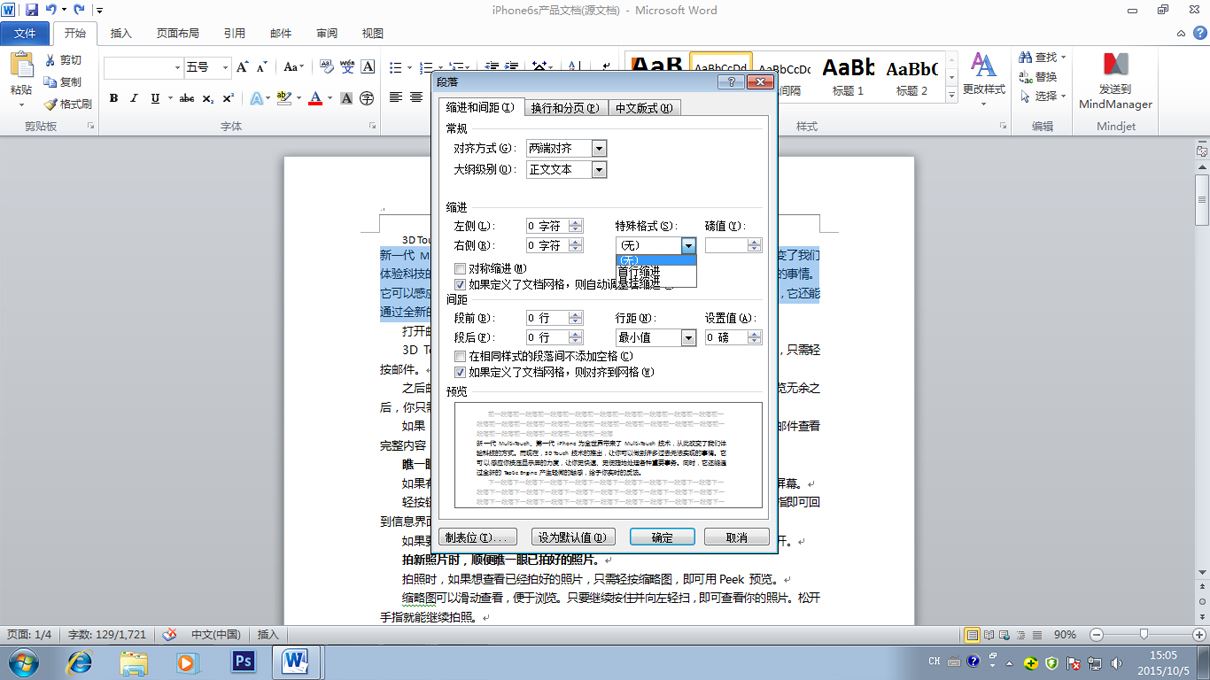This screenshot has width=1210, height=680.
Task: Open the 文件 menu tab
Action: (24, 33)
